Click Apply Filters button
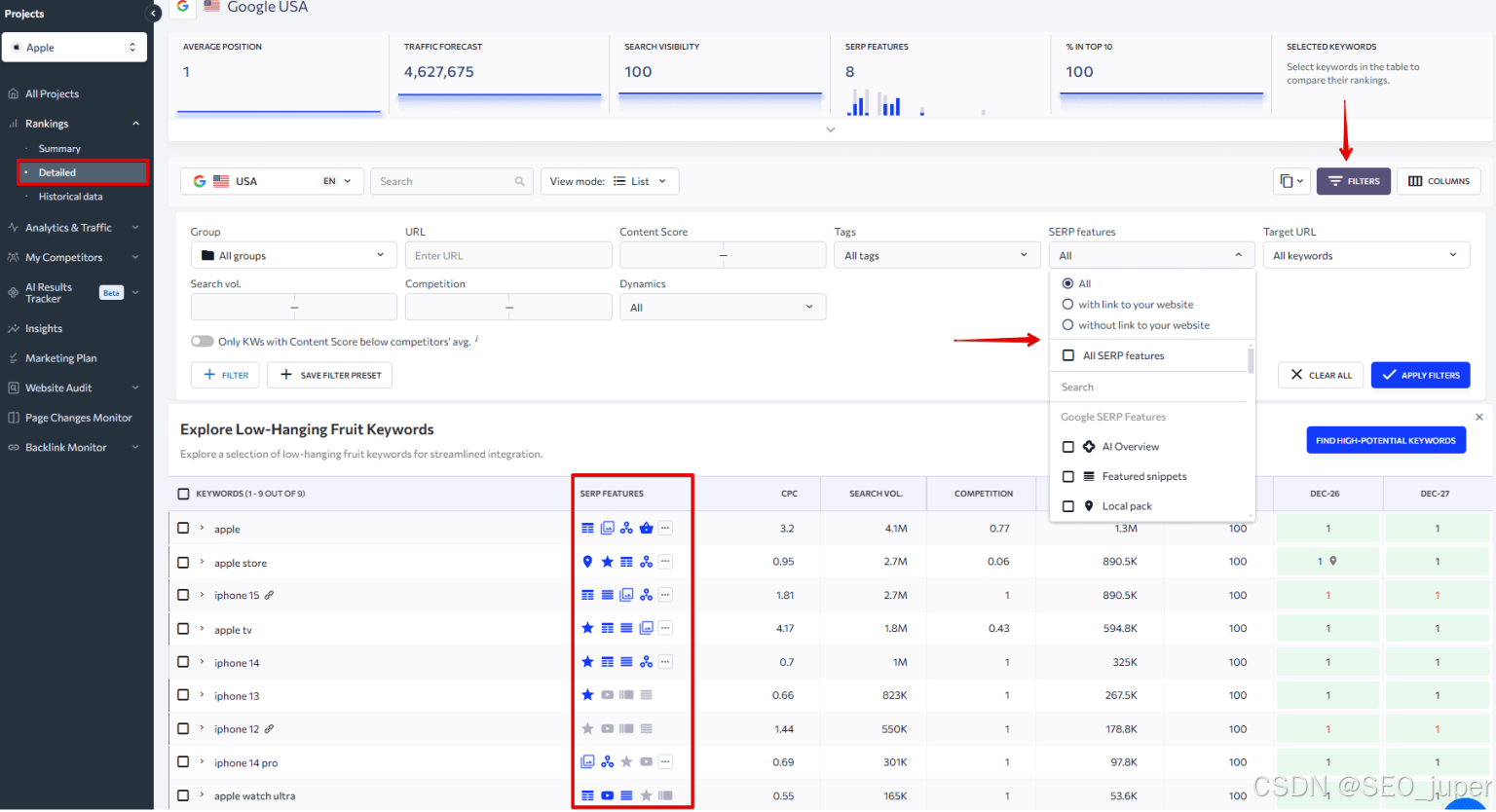This screenshot has width=1496, height=812. click(x=1420, y=375)
